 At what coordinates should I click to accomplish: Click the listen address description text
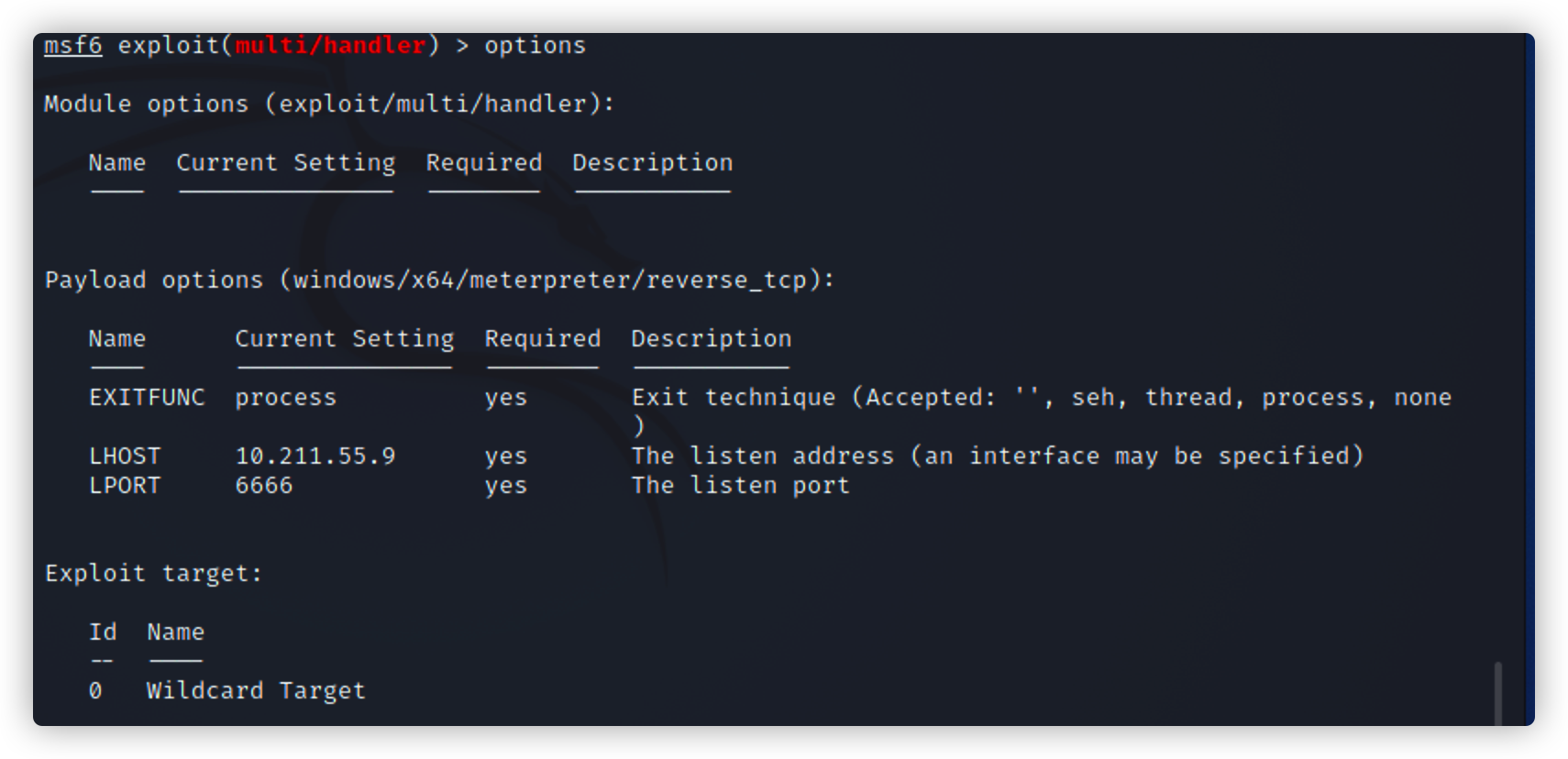tap(998, 456)
